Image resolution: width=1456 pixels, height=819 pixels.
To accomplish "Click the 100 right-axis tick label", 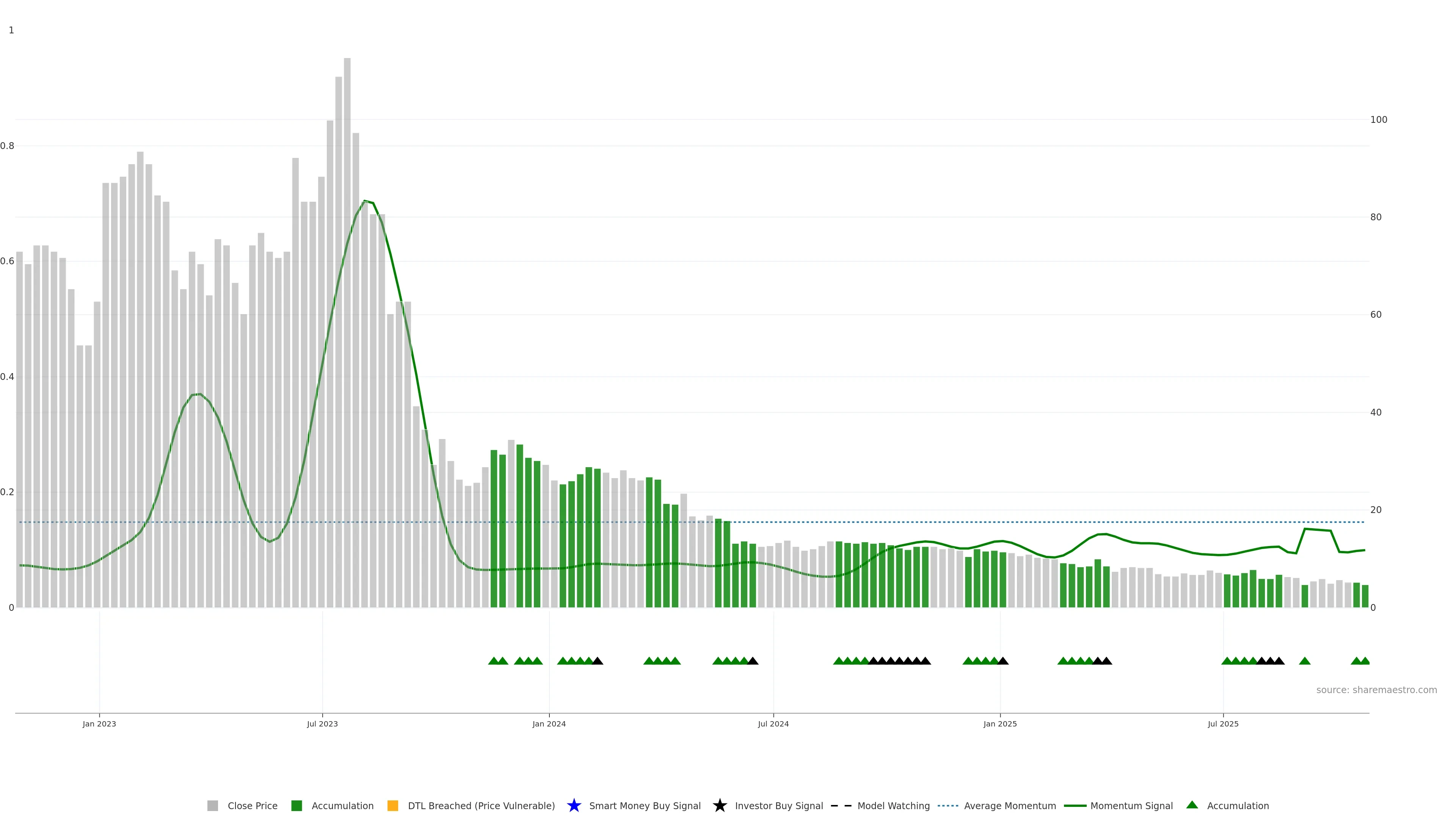I will click(1379, 119).
